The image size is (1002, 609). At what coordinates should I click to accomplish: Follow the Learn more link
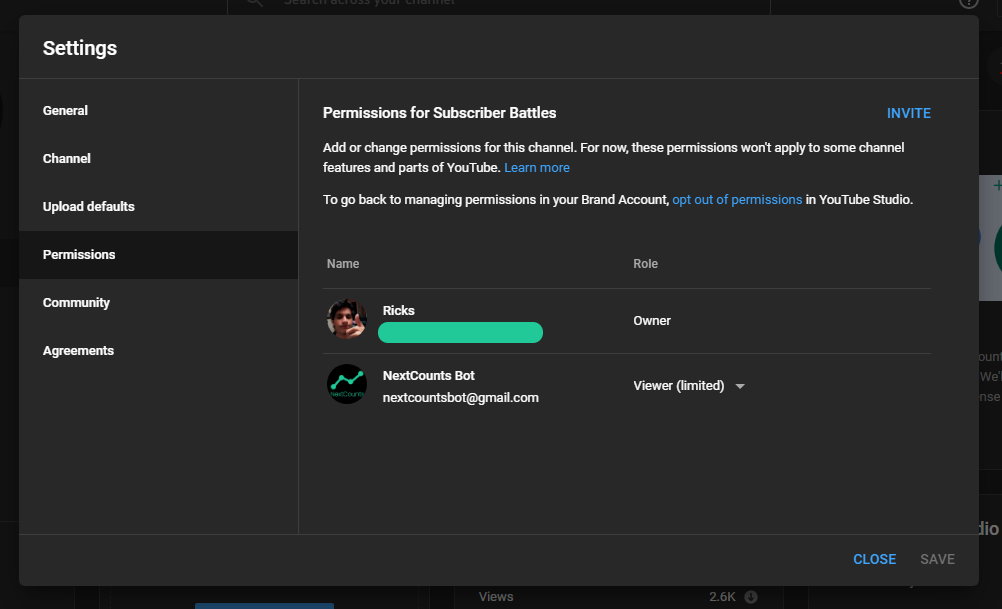click(536, 167)
